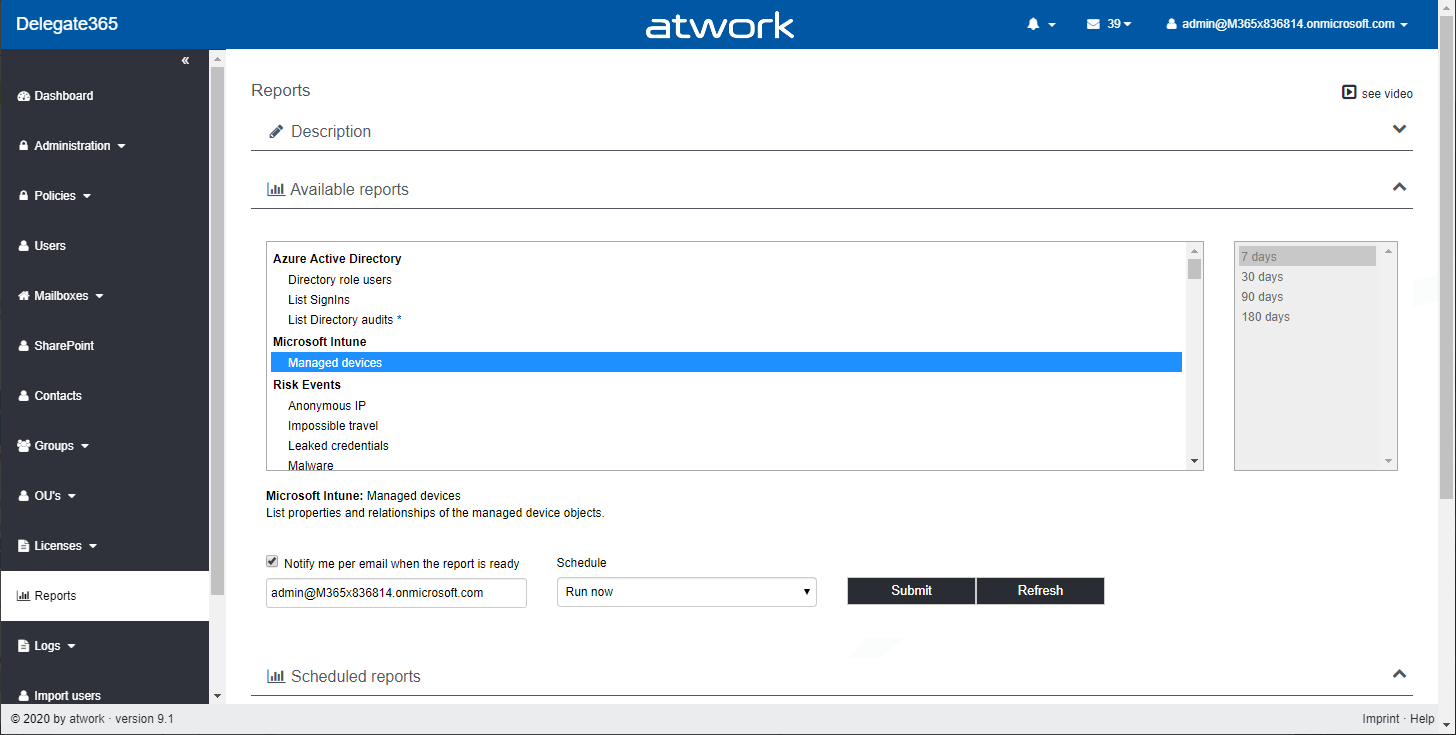Image resolution: width=1456 pixels, height=735 pixels.
Task: Select the Impossible travel report
Action: tap(333, 426)
